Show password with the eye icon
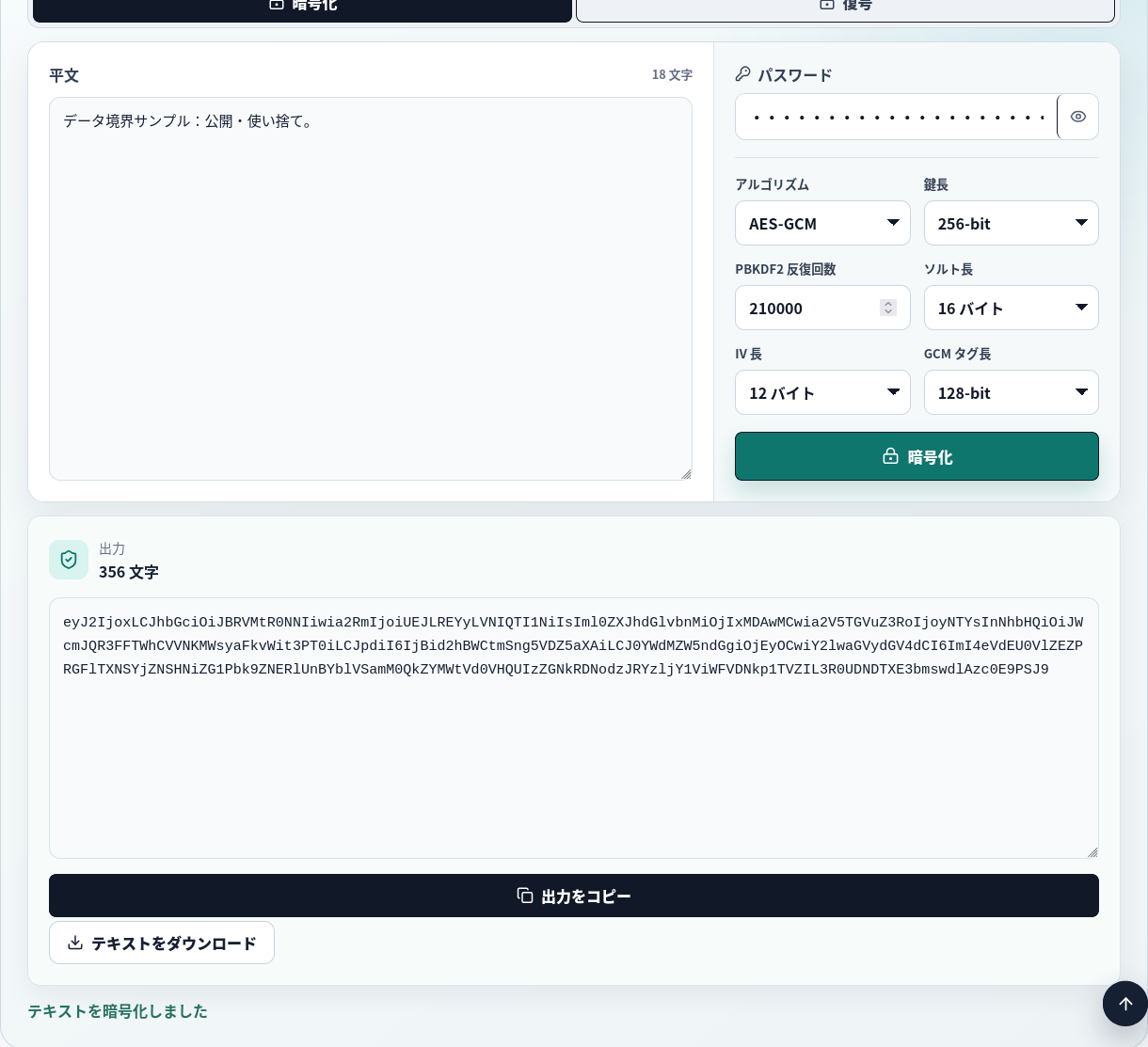 click(x=1078, y=117)
